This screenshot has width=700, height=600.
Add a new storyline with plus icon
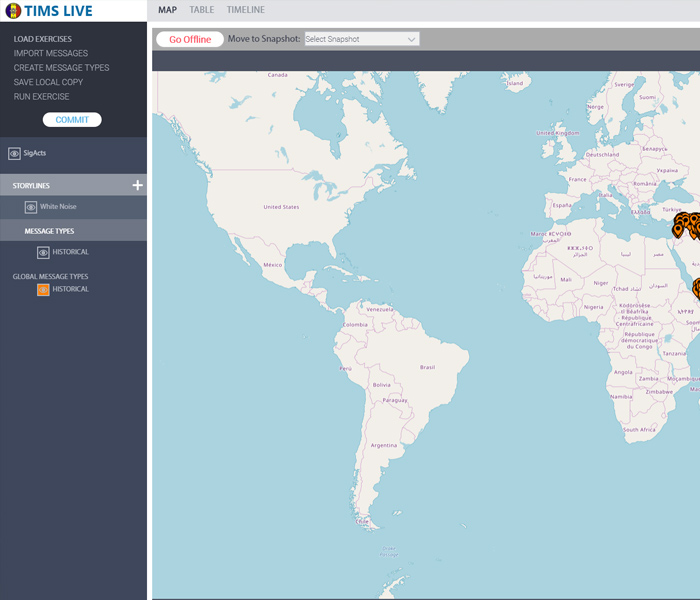[x=137, y=186]
